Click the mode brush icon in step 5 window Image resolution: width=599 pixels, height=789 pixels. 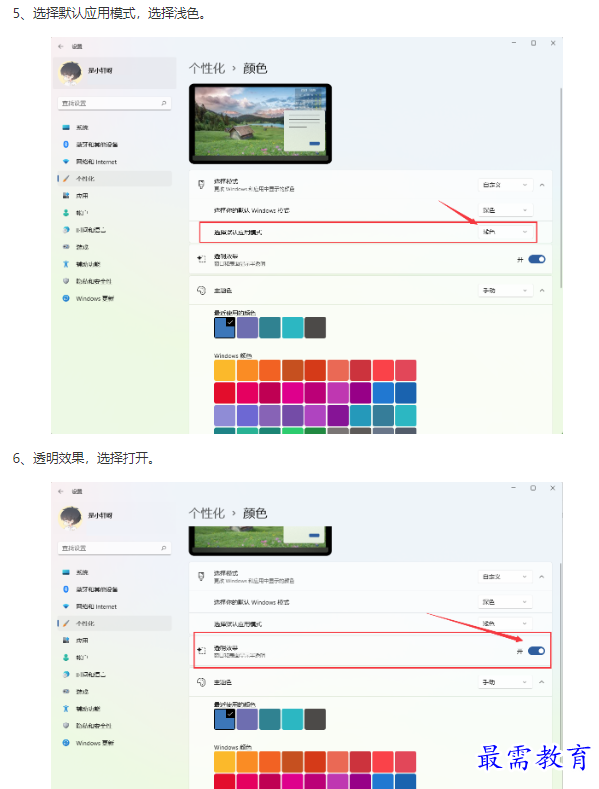click(x=201, y=185)
